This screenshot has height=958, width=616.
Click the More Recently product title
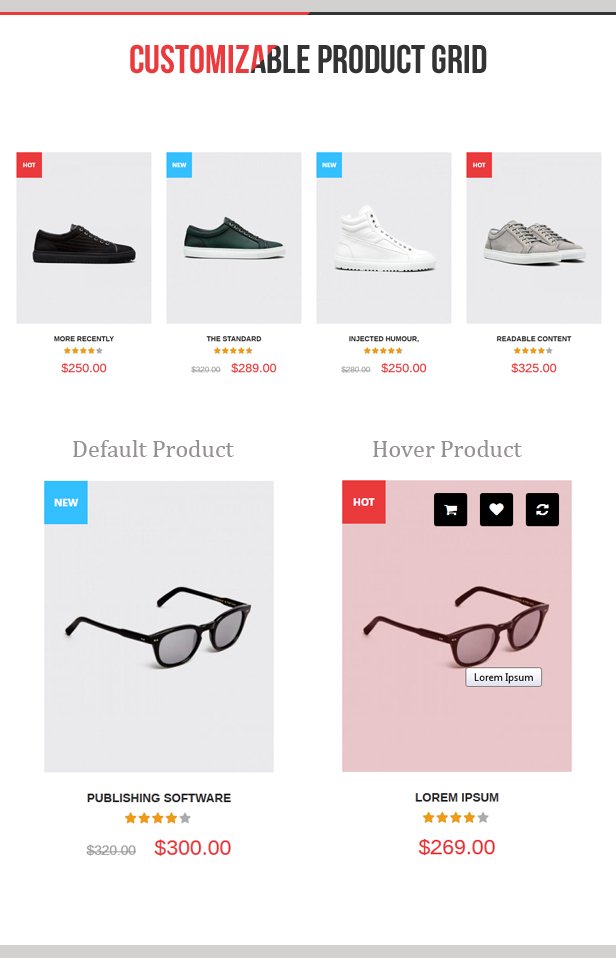[x=84, y=338]
